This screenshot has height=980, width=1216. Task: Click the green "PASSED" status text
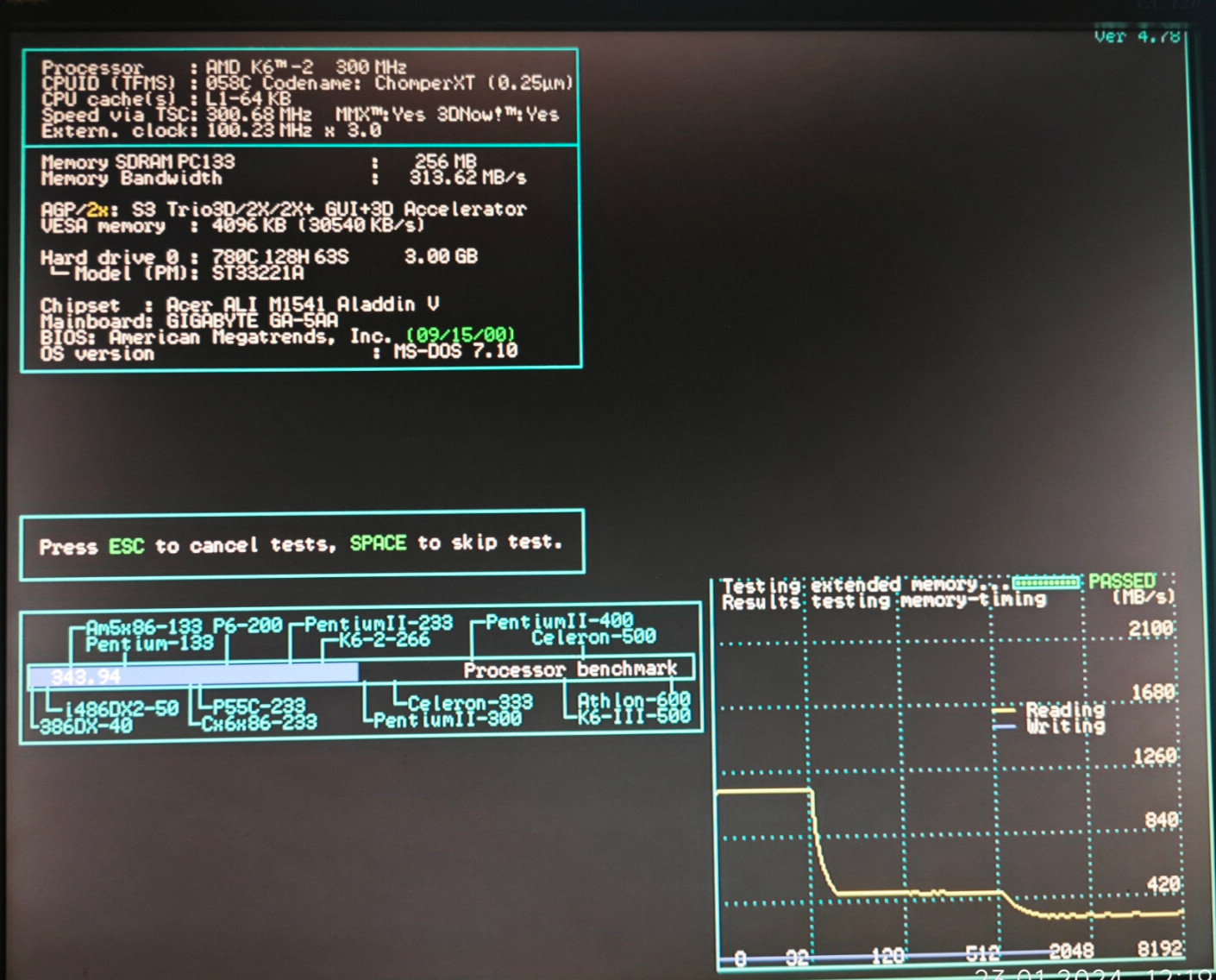tap(1121, 581)
